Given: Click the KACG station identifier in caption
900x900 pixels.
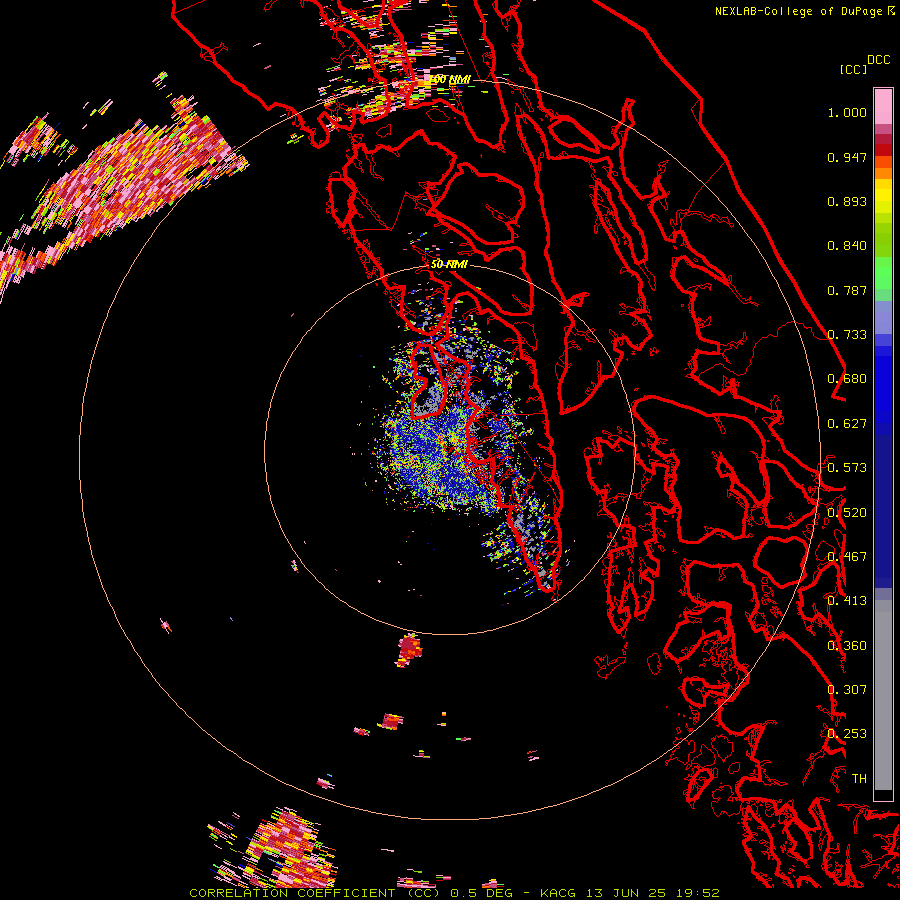Looking at the screenshot, I should (557, 893).
